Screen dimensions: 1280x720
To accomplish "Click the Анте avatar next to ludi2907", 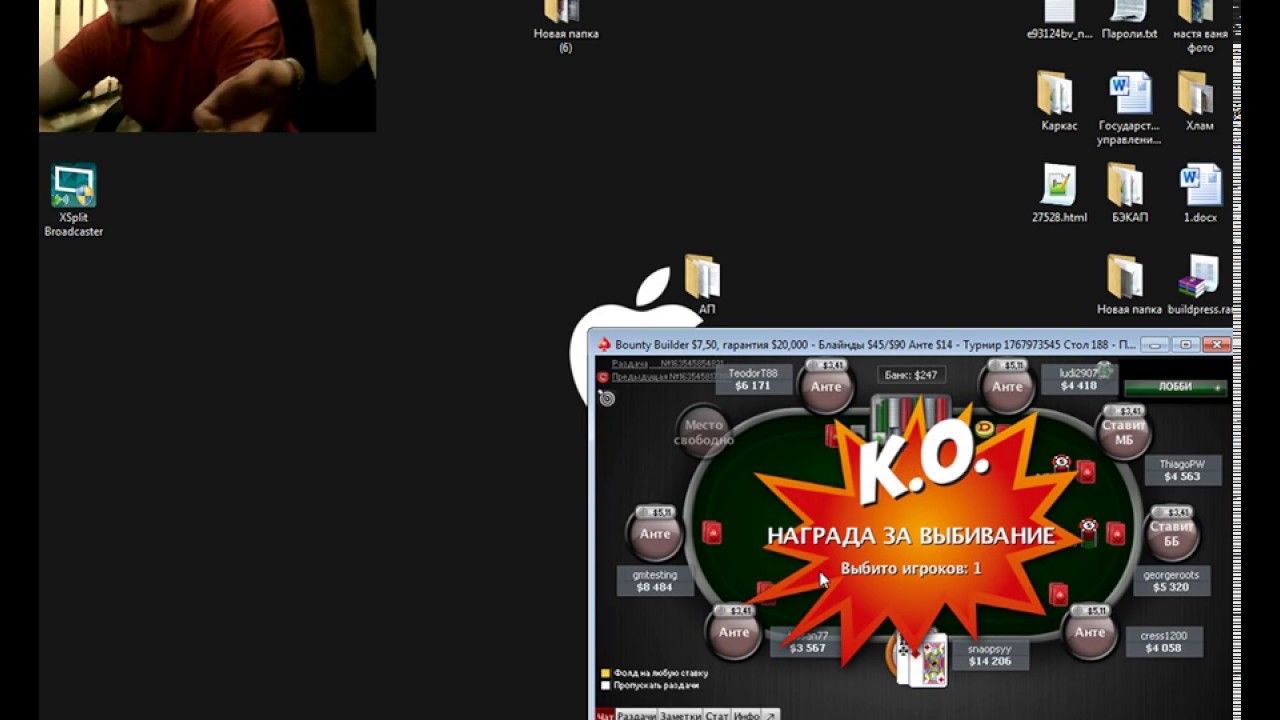I will point(1007,386).
